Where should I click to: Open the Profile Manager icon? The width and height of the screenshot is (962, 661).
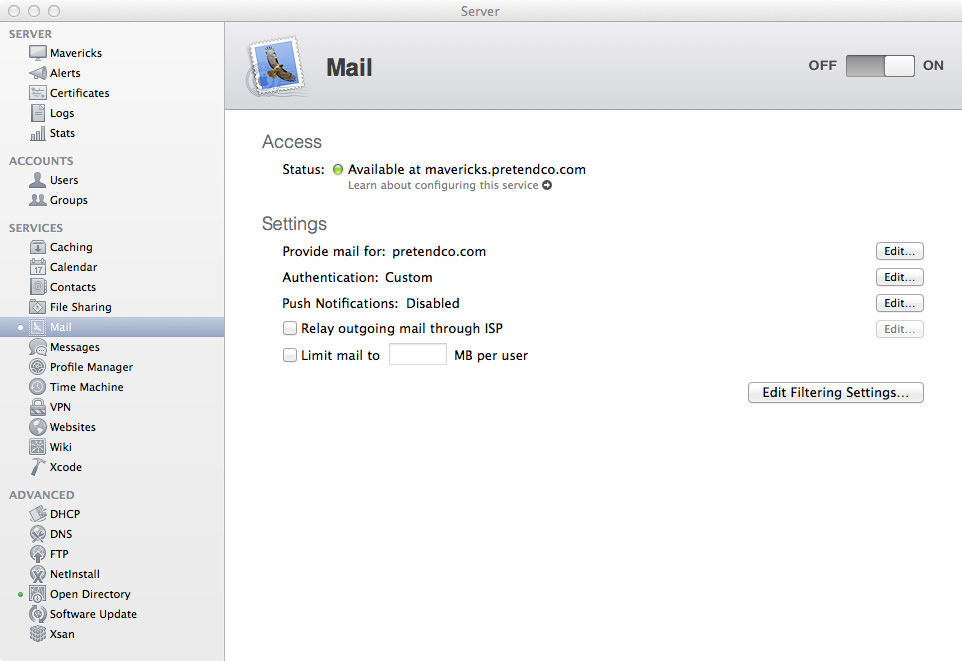(37, 367)
